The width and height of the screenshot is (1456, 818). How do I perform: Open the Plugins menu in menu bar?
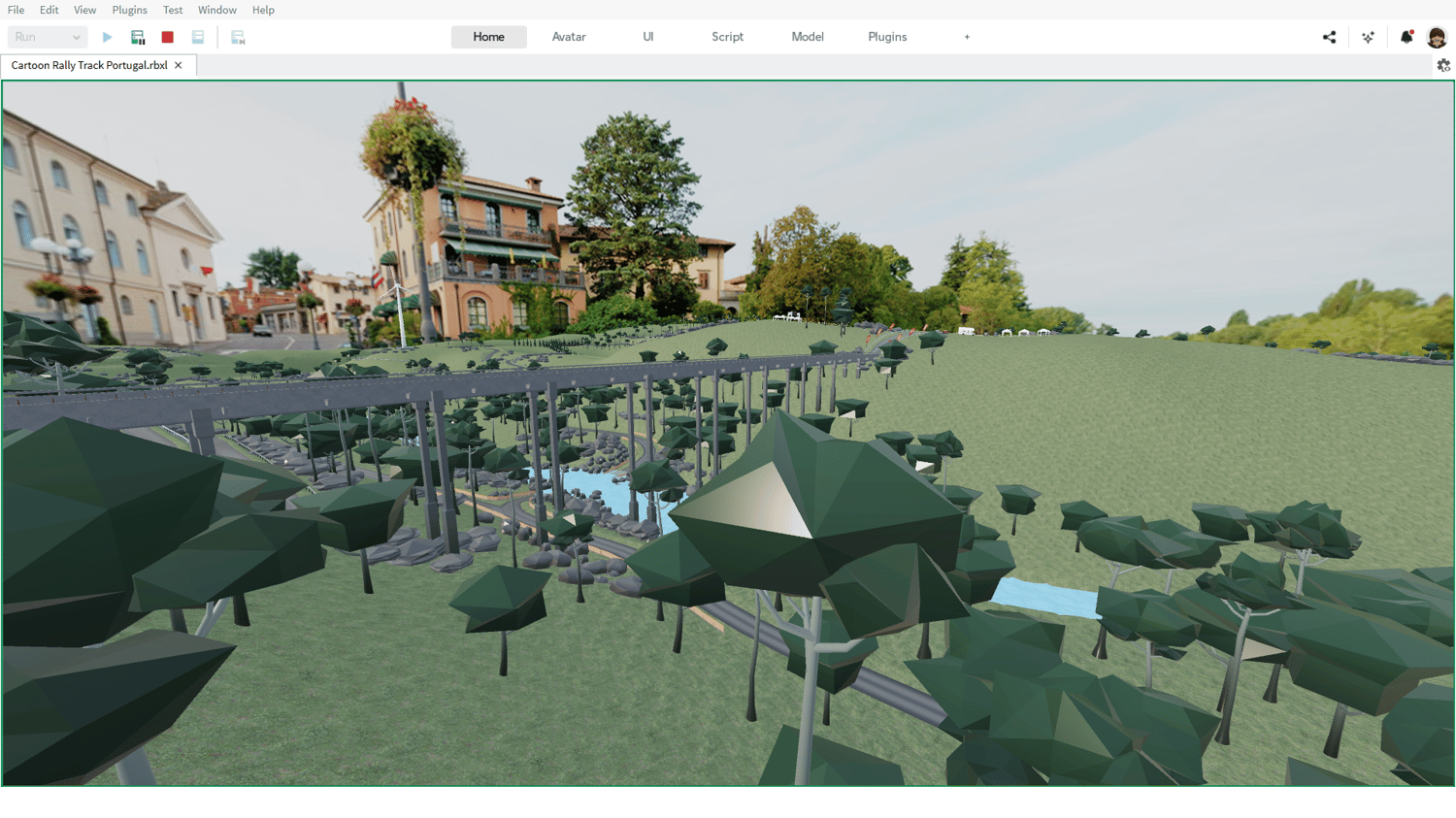click(x=130, y=10)
